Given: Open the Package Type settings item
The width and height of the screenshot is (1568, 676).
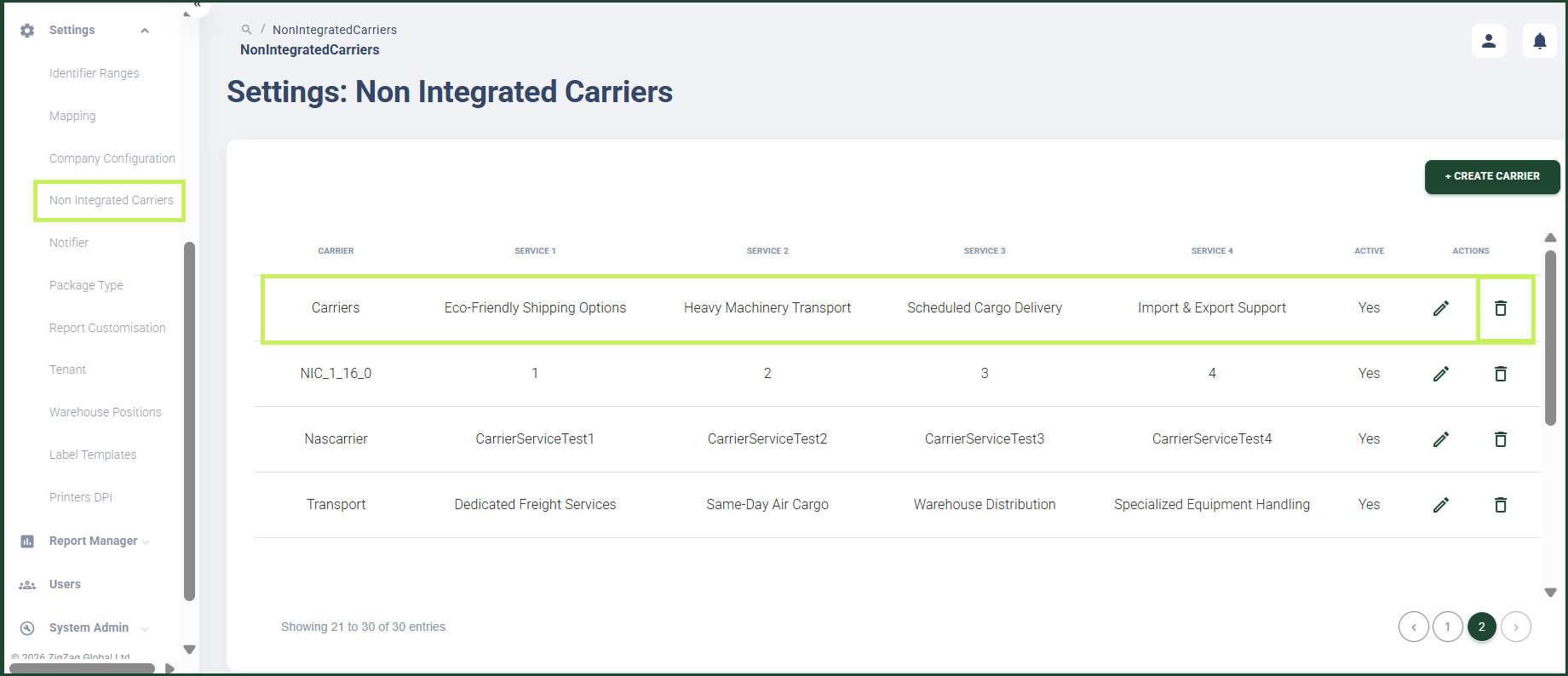Looking at the screenshot, I should pos(86,285).
